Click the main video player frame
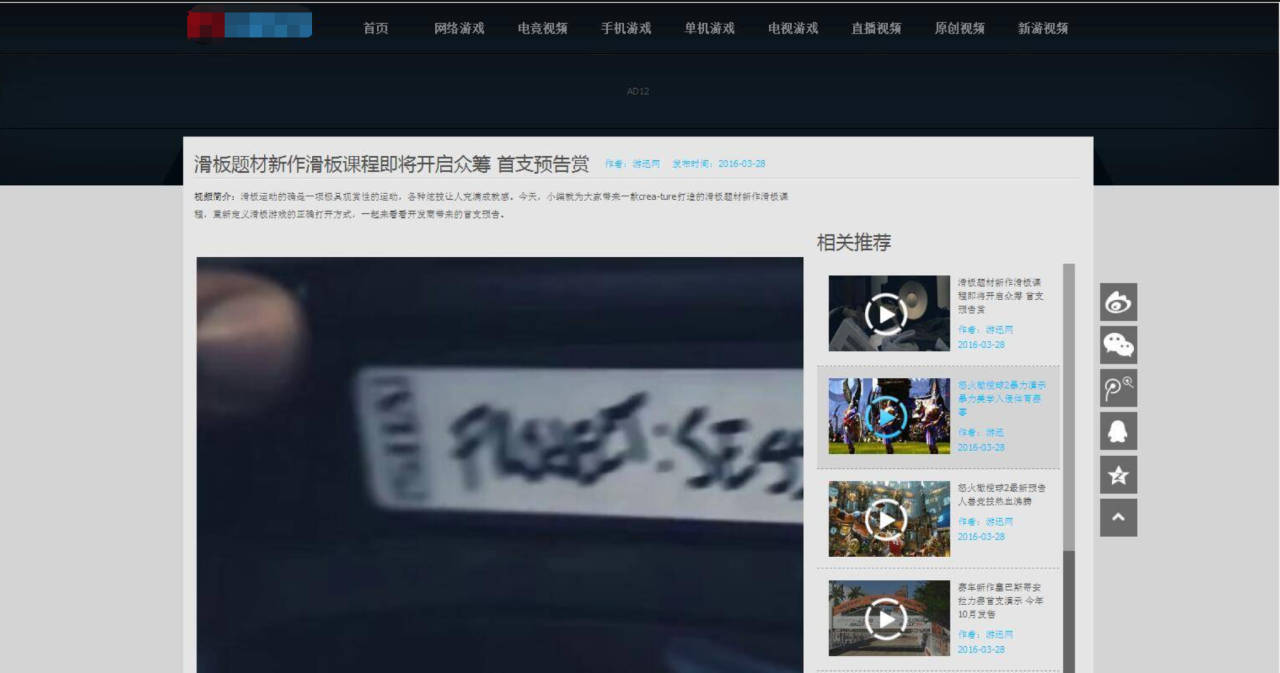Image resolution: width=1280 pixels, height=673 pixels. 500,465
